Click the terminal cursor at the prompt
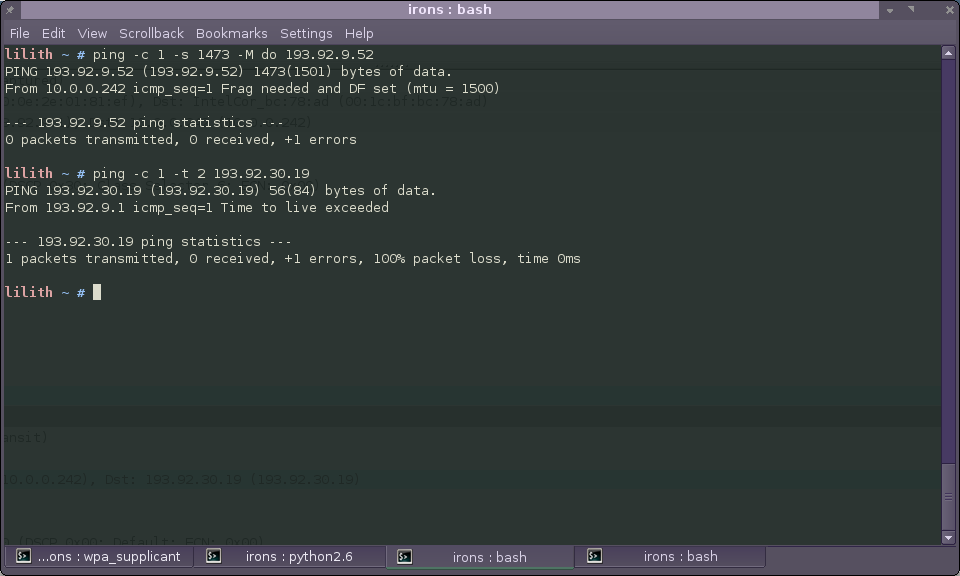This screenshot has height=576, width=960. 97,292
